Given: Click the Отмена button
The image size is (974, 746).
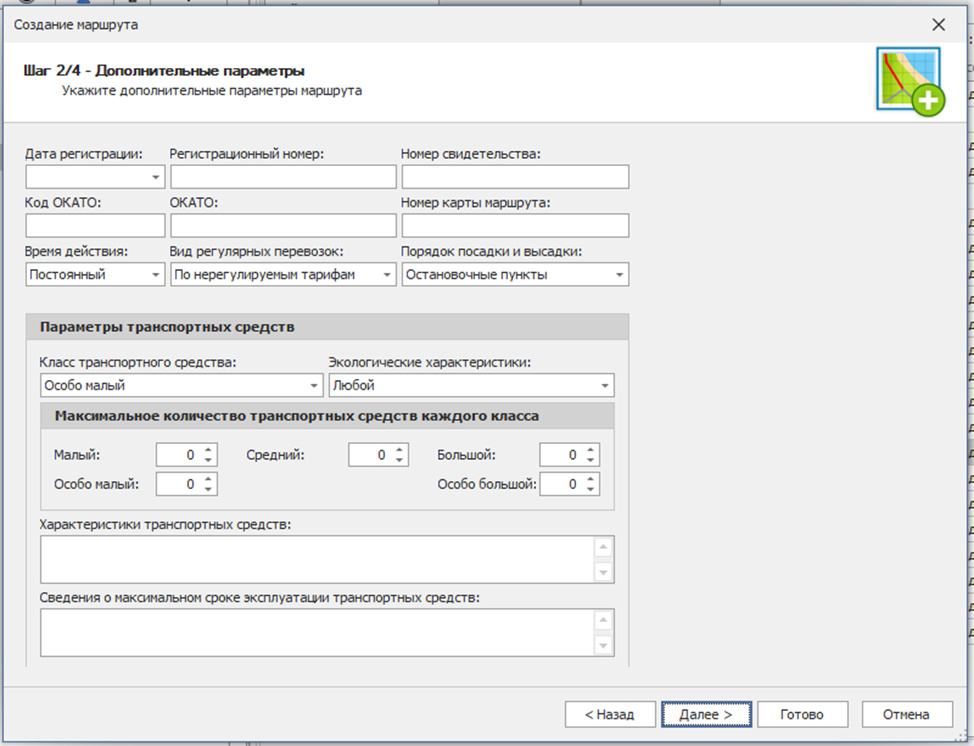Looking at the screenshot, I should [905, 714].
